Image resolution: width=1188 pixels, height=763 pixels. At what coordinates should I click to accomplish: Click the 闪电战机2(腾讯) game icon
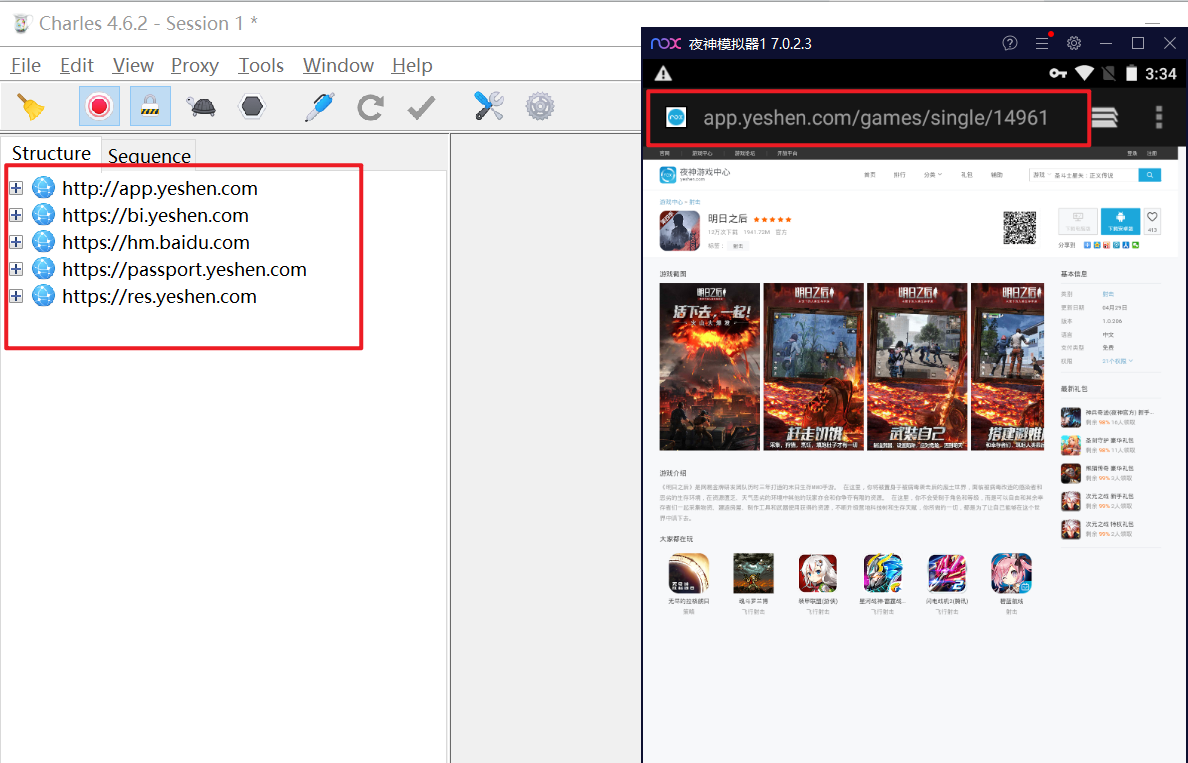tap(947, 574)
